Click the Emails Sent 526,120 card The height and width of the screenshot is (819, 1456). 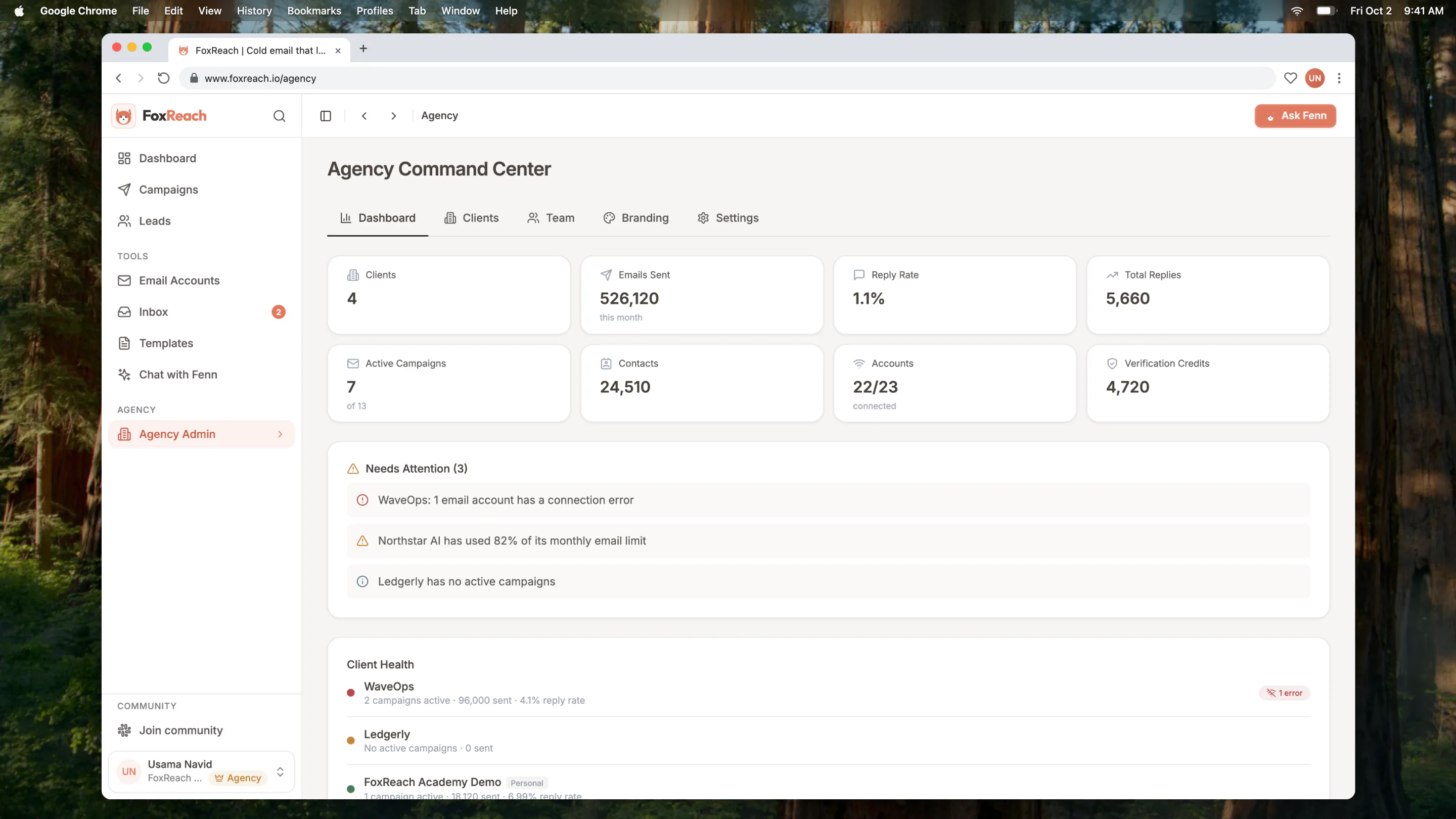point(702,295)
